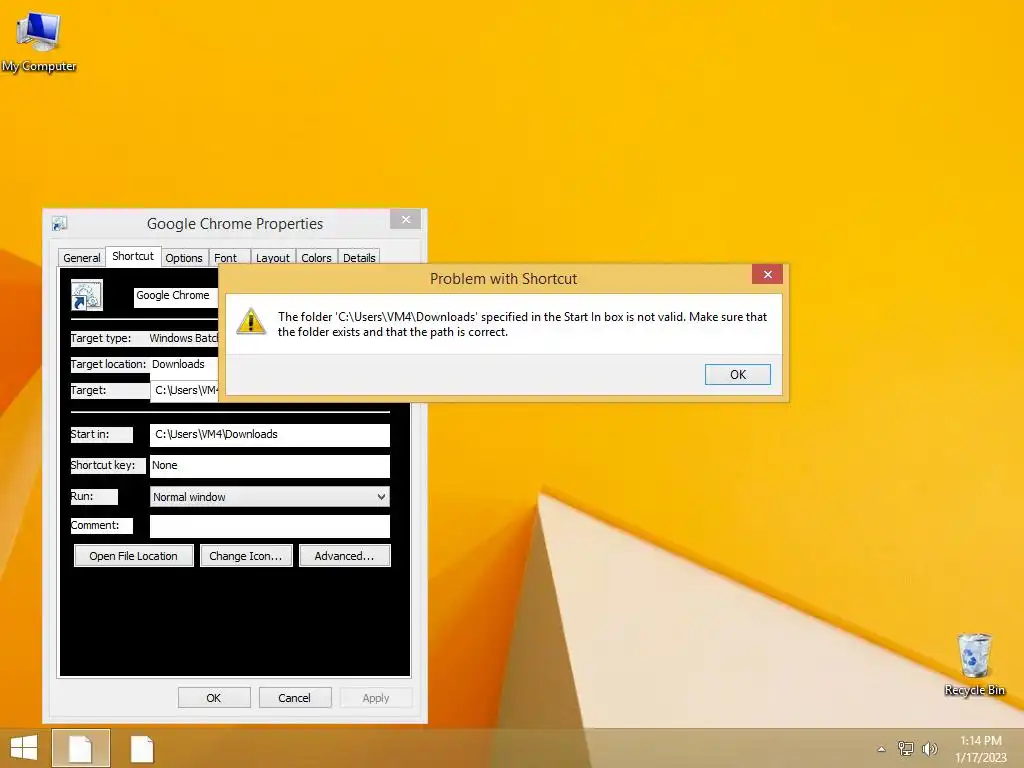Close the Problem with Shortcut dialog
1024x768 pixels.
point(767,274)
